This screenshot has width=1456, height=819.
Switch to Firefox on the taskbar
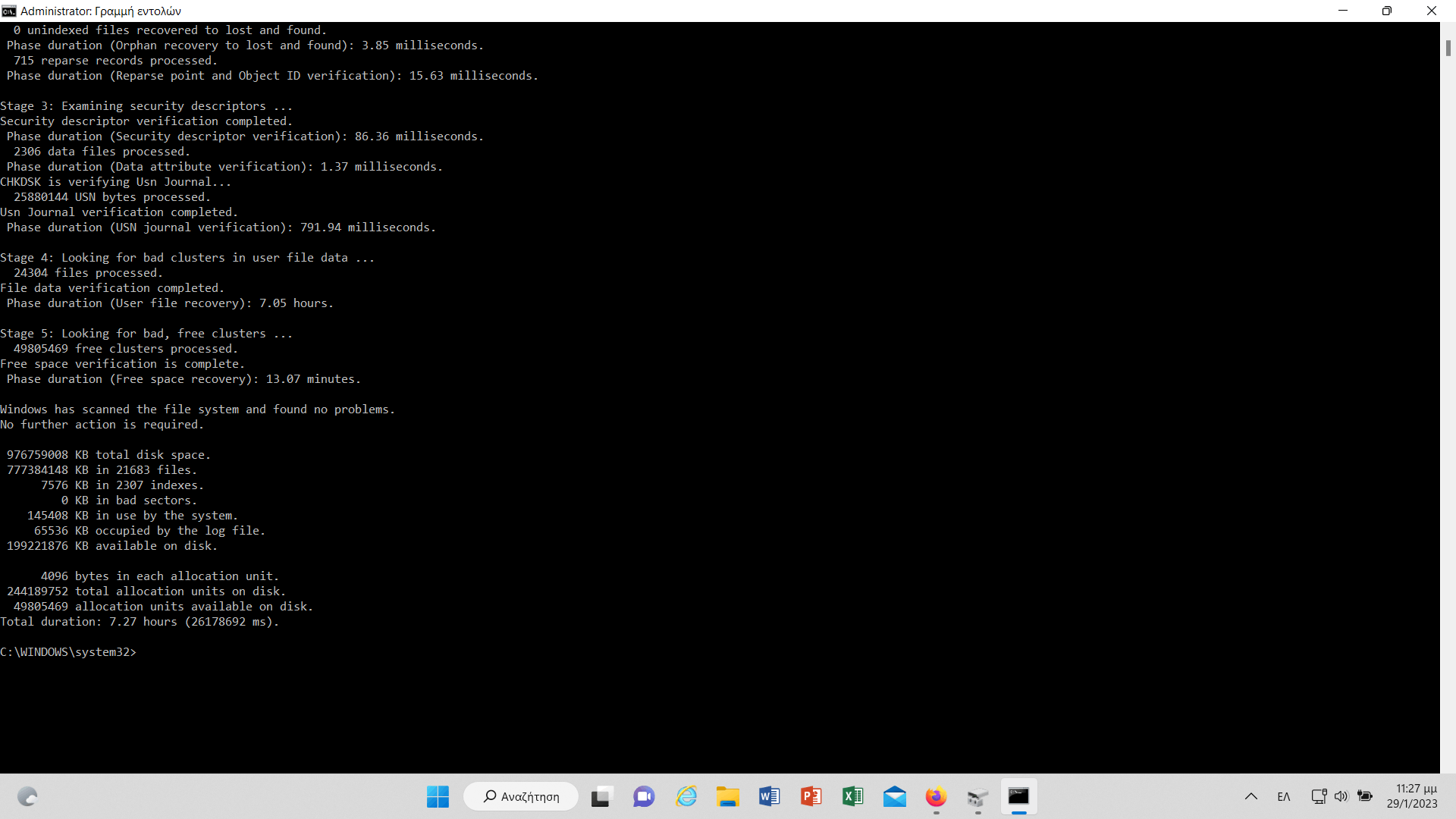(937, 796)
